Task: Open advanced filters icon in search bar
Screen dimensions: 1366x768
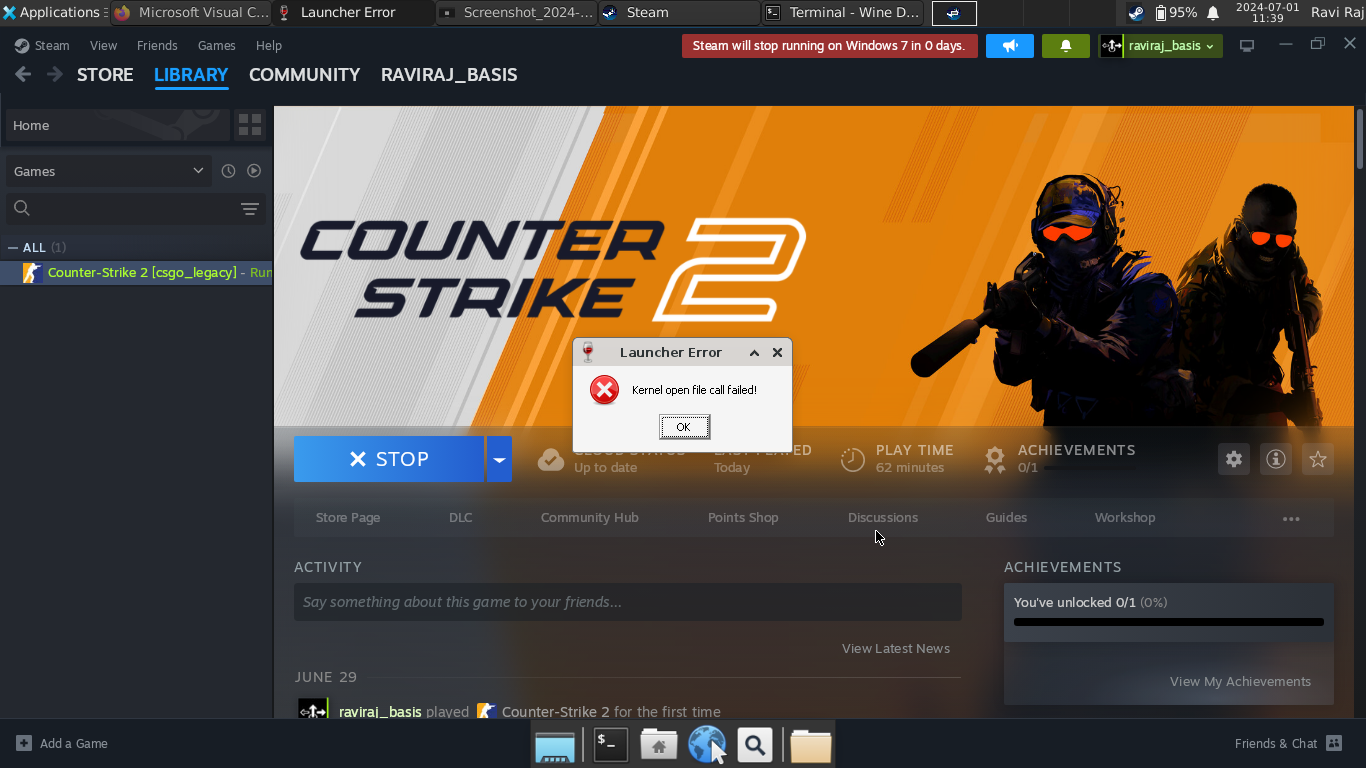Action: point(250,209)
